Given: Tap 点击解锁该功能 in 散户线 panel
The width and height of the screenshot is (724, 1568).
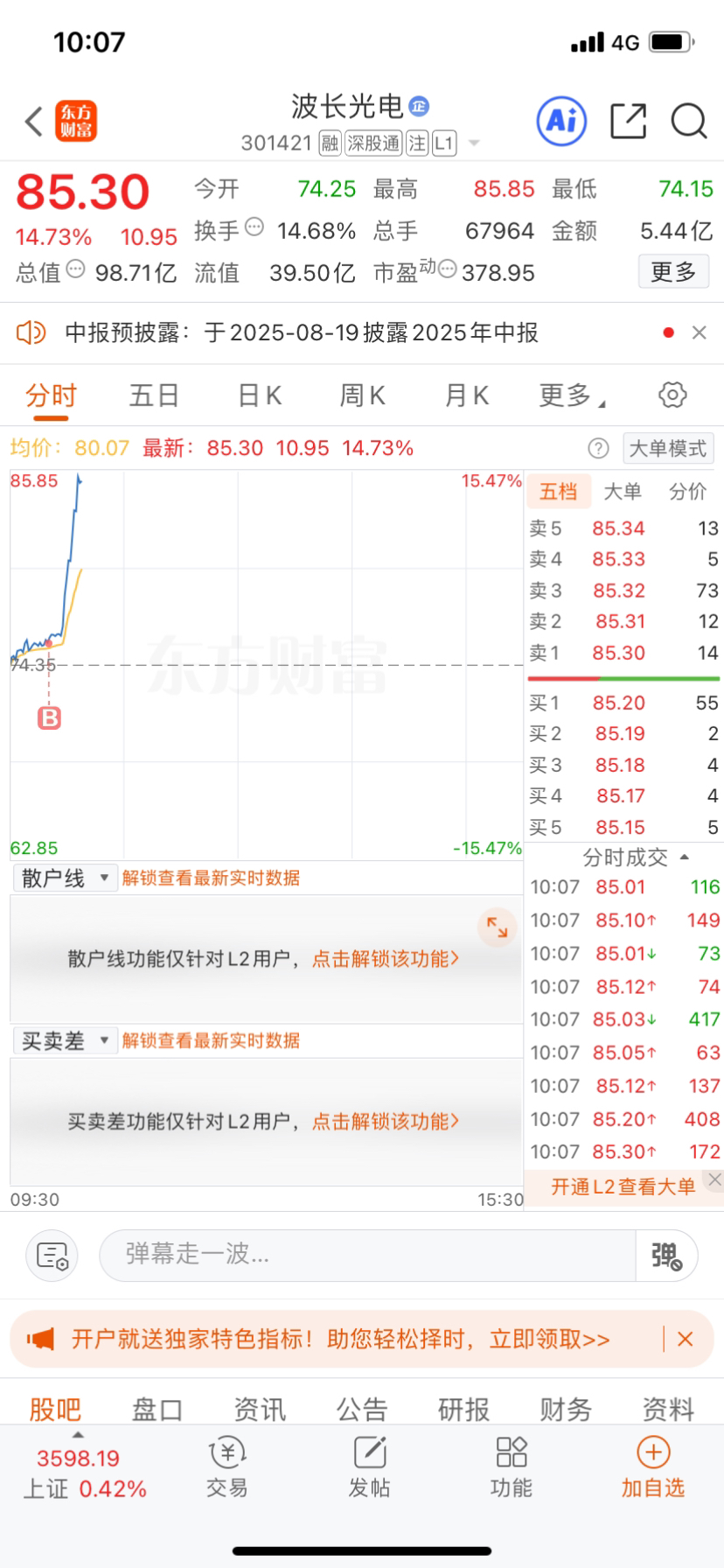Looking at the screenshot, I should point(386,959).
